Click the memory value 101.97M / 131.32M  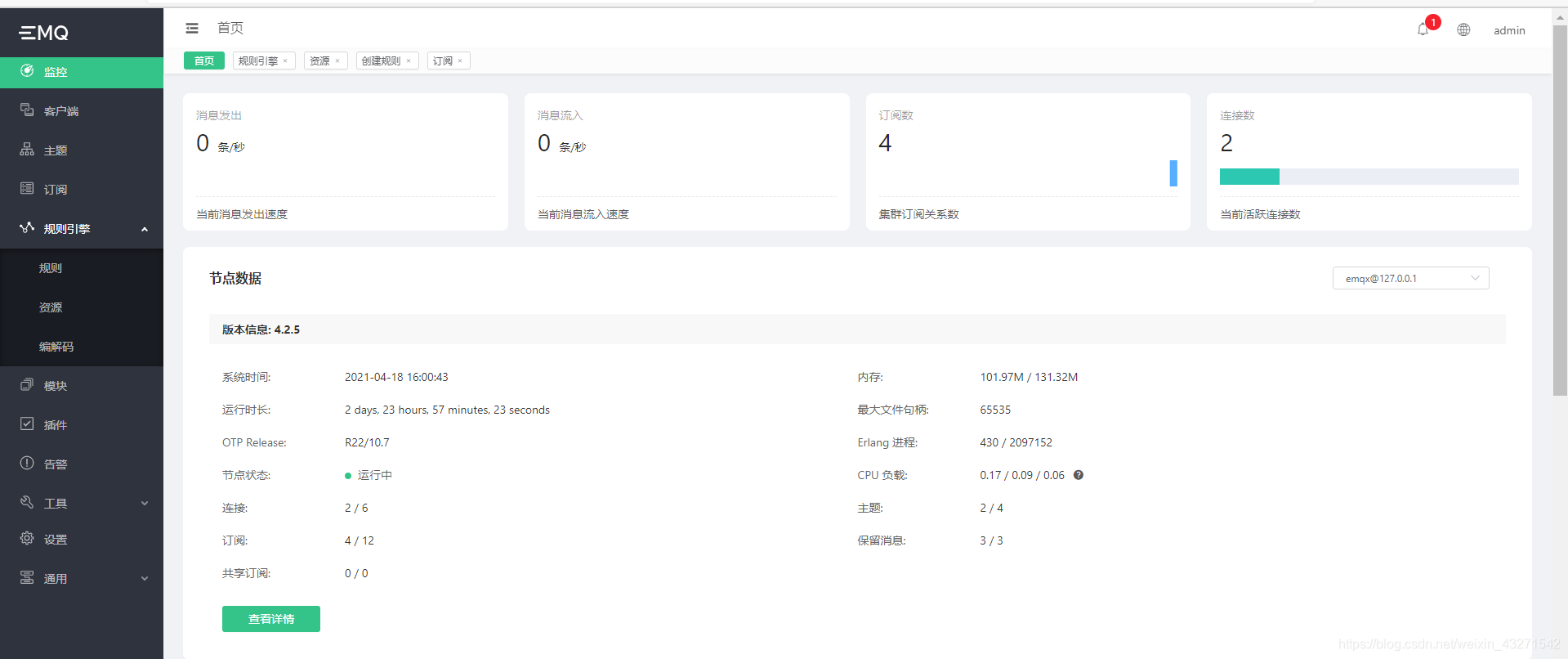[1029, 377]
